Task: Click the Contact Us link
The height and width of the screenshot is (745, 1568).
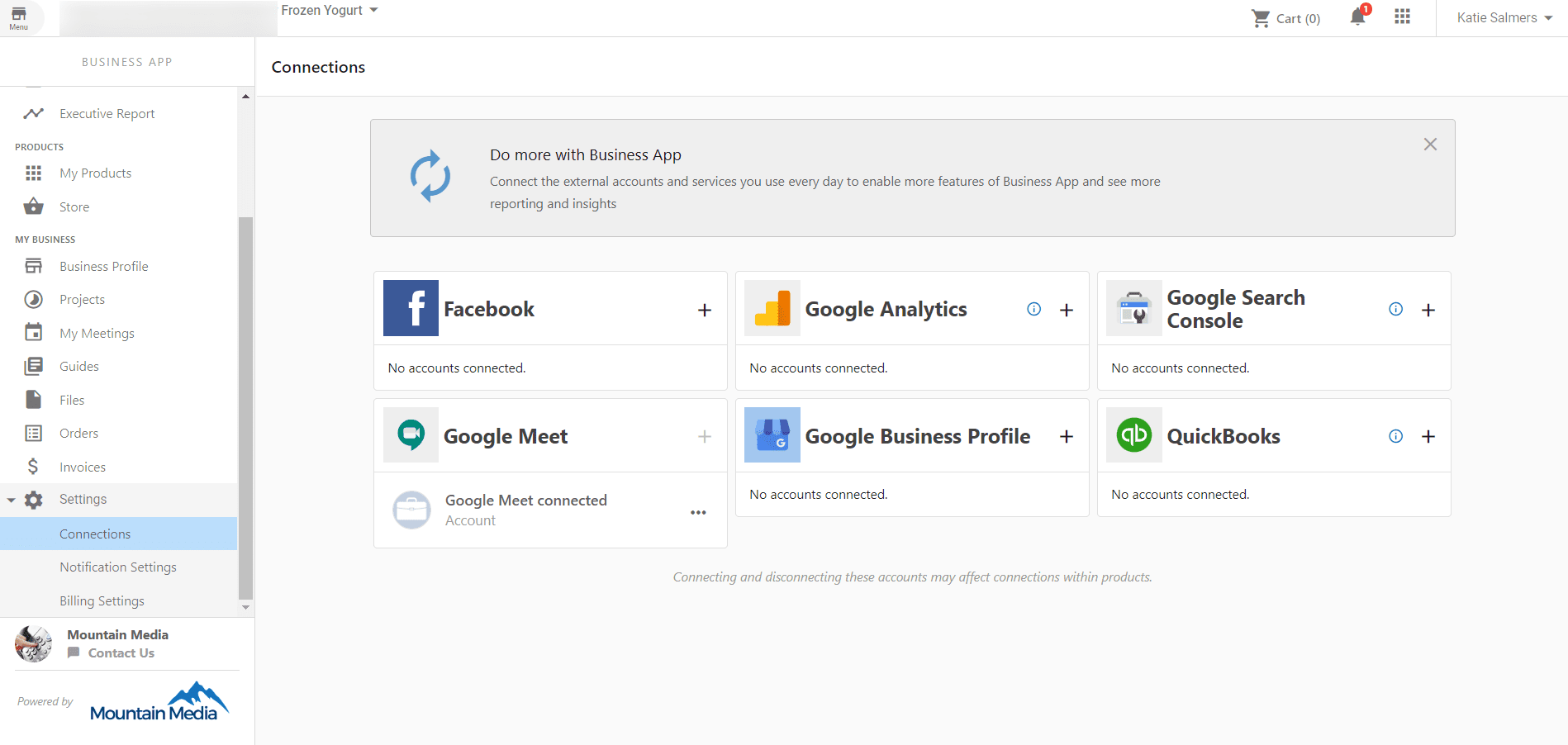Action: pyautogui.click(x=121, y=652)
